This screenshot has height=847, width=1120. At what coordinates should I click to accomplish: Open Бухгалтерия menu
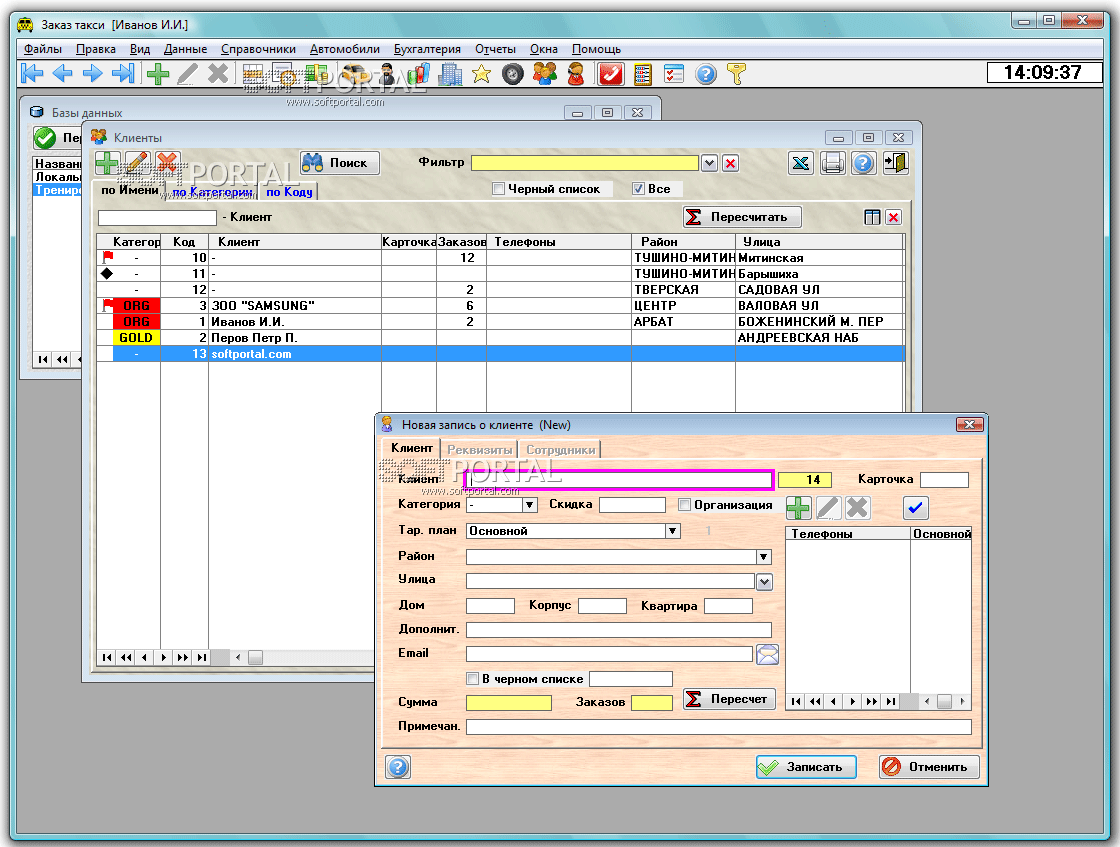[427, 49]
